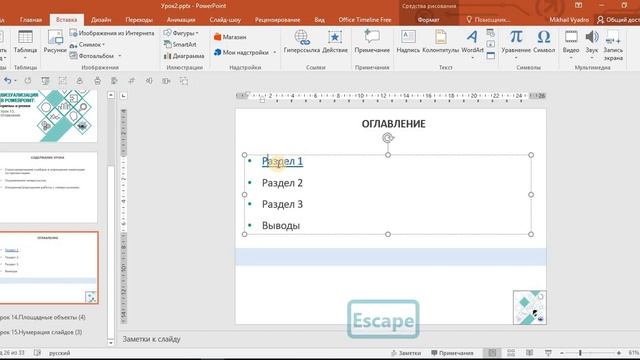Click the date and time icon

pyautogui.click(x=491, y=33)
